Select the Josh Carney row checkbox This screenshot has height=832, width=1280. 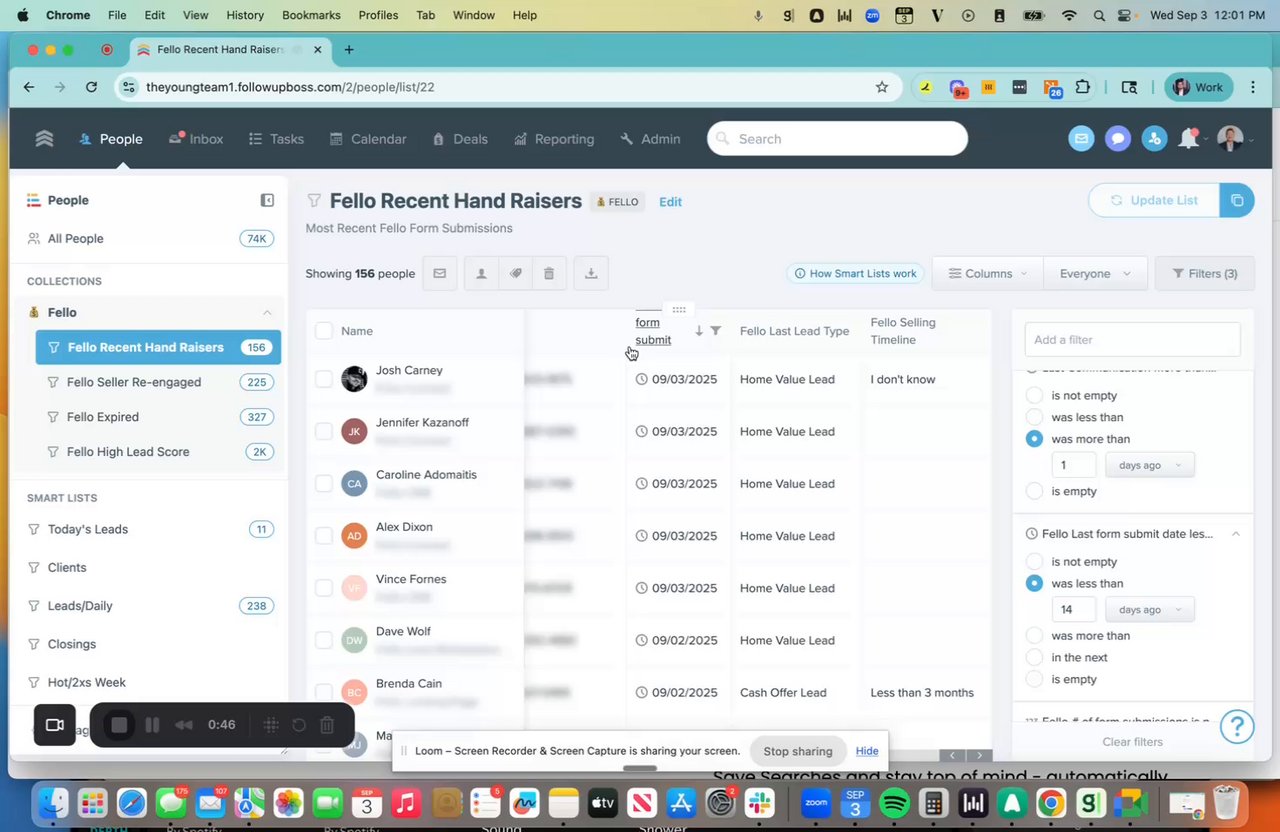[324, 379]
